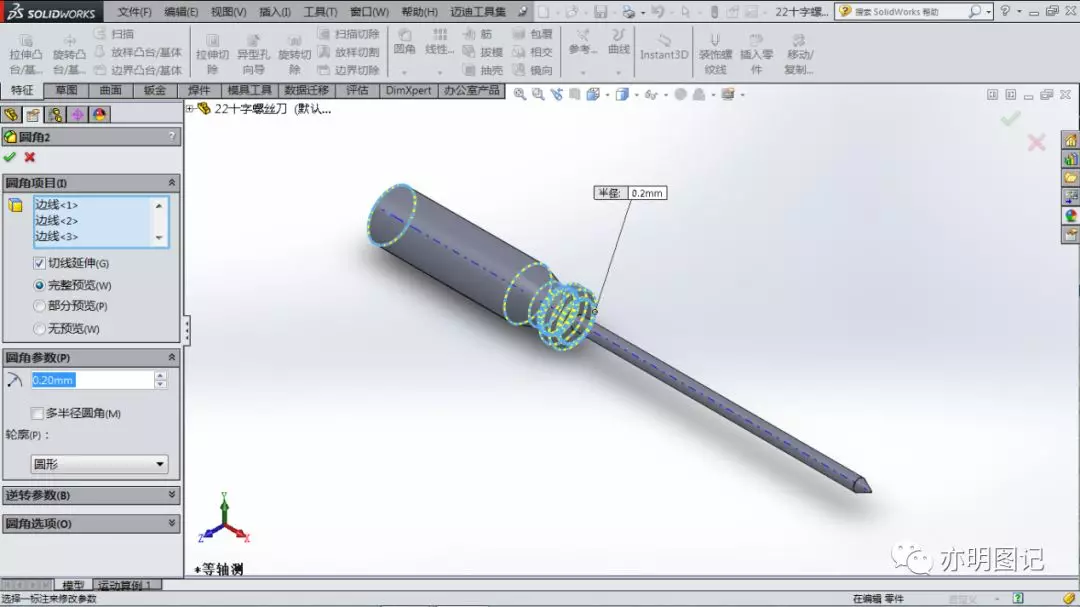
Task: Click the zoom to fit magnifier icon
Action: (519, 94)
